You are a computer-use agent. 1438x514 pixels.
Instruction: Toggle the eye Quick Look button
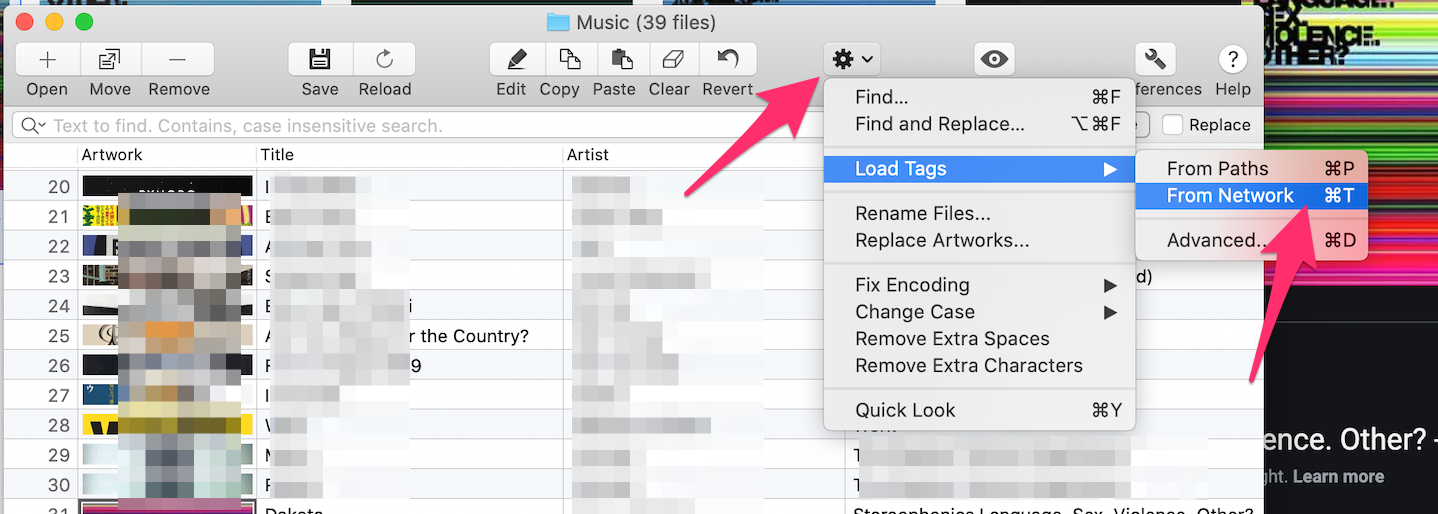994,60
